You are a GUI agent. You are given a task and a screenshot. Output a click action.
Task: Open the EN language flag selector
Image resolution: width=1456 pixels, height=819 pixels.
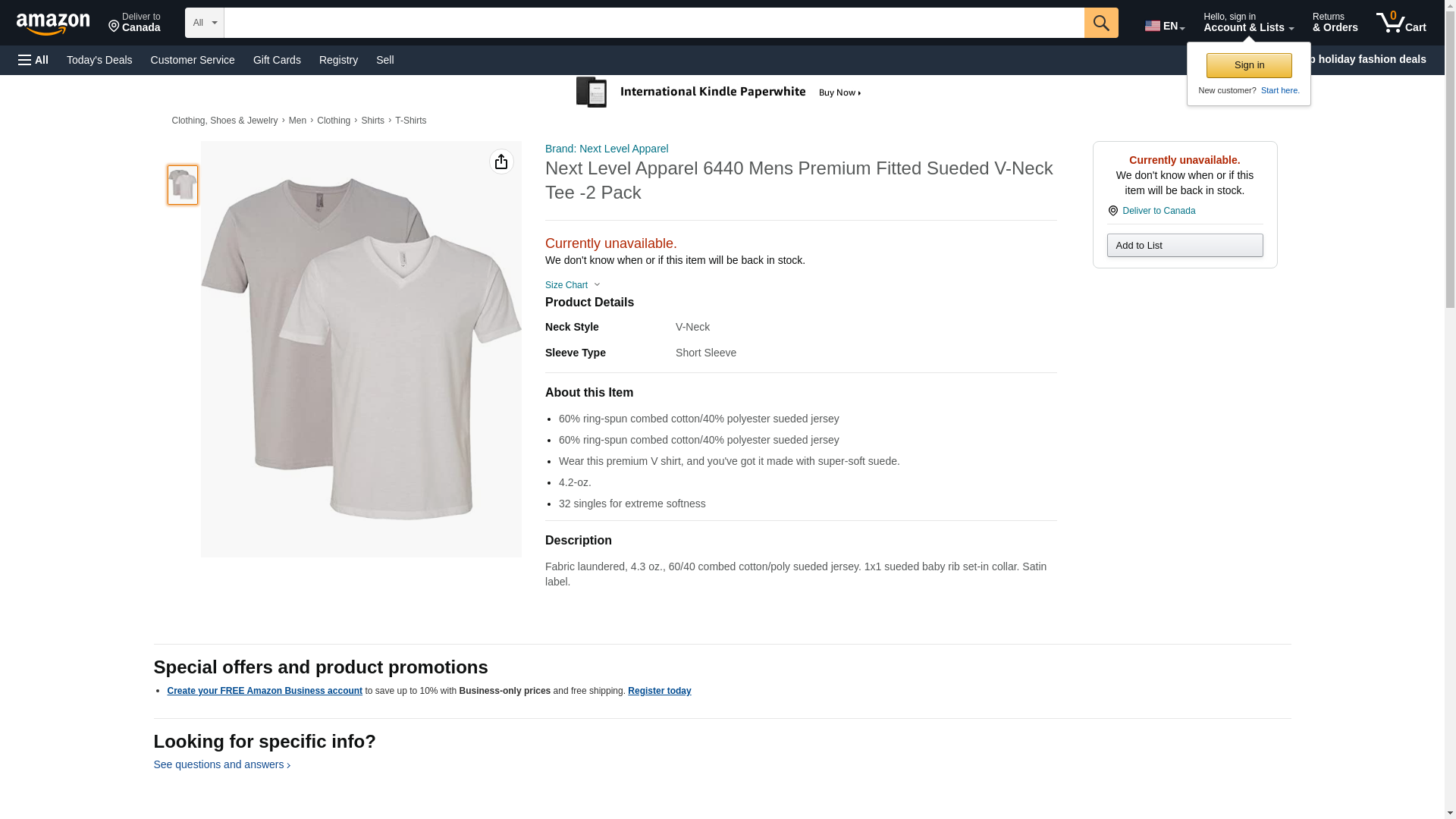point(1164,26)
